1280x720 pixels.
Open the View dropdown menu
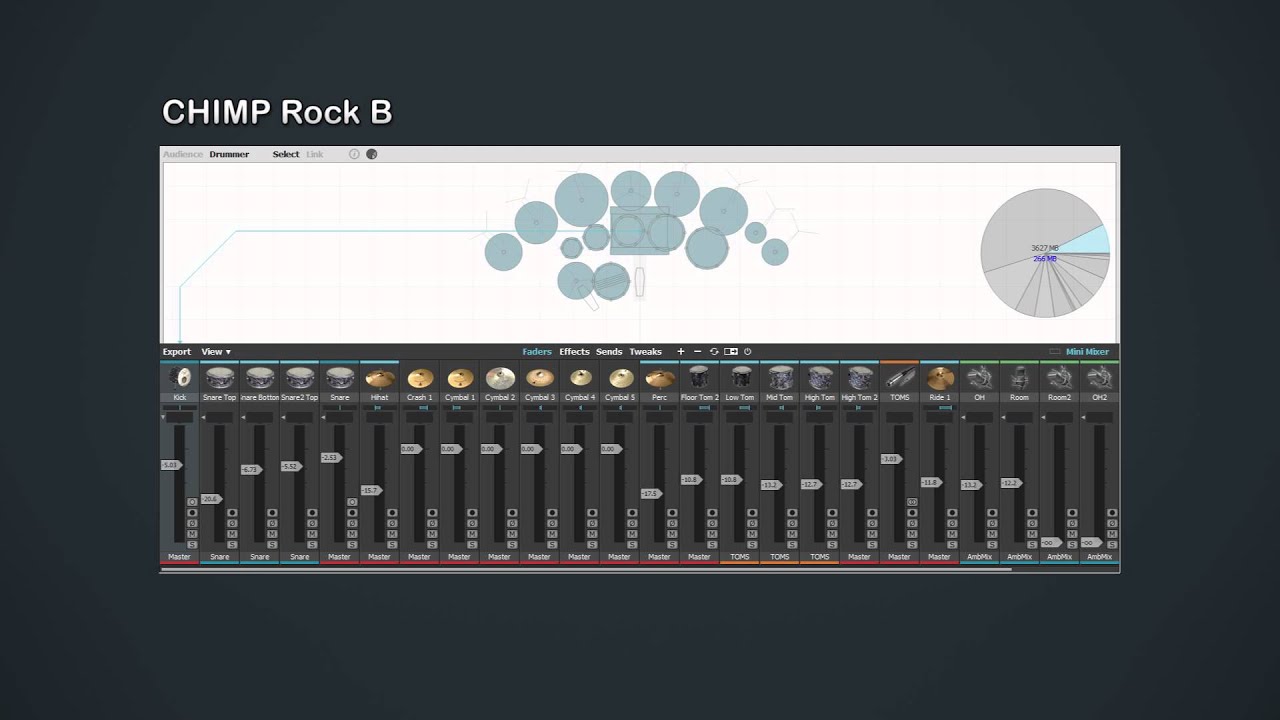coord(216,352)
